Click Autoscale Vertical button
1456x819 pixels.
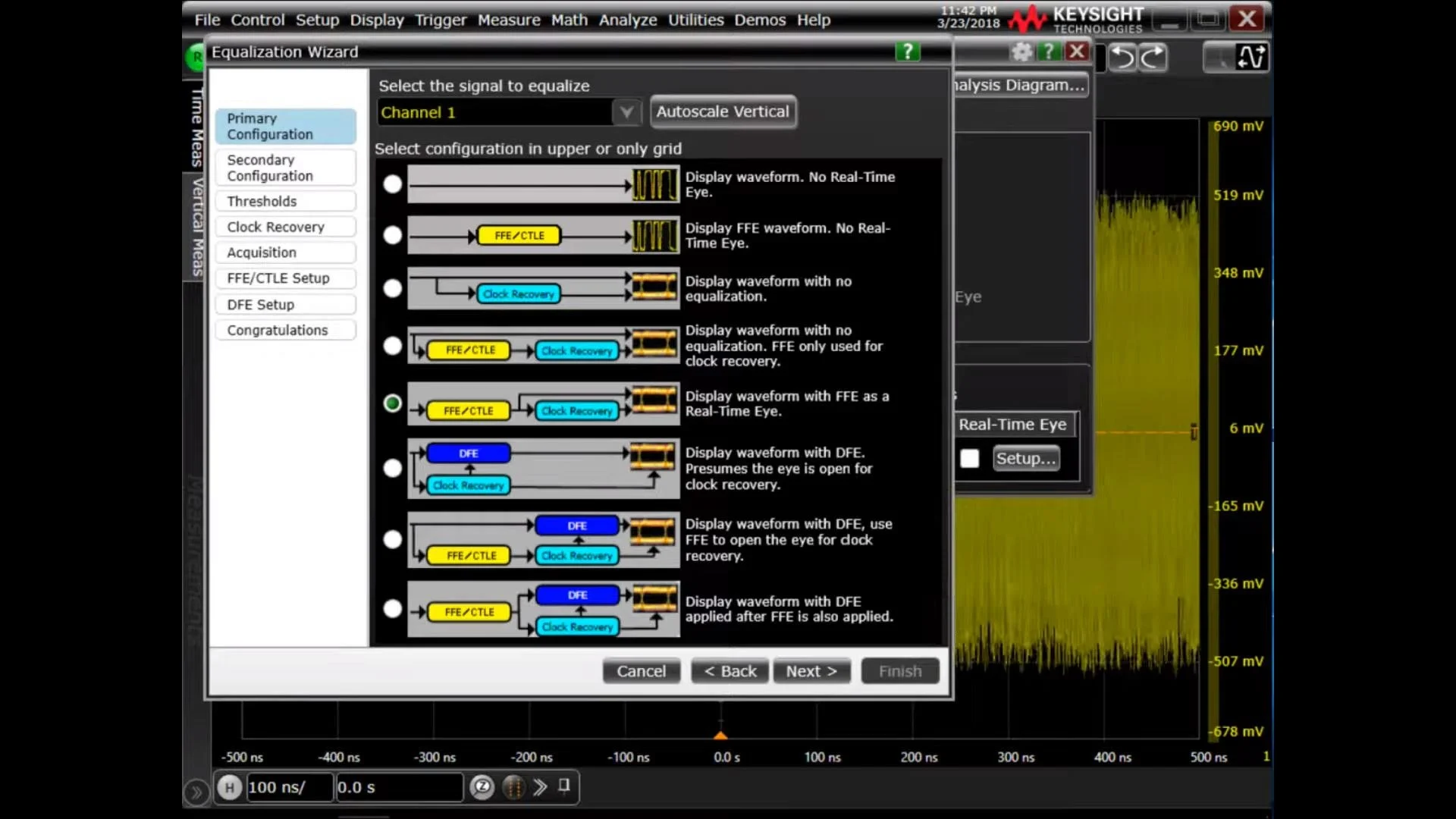point(723,111)
